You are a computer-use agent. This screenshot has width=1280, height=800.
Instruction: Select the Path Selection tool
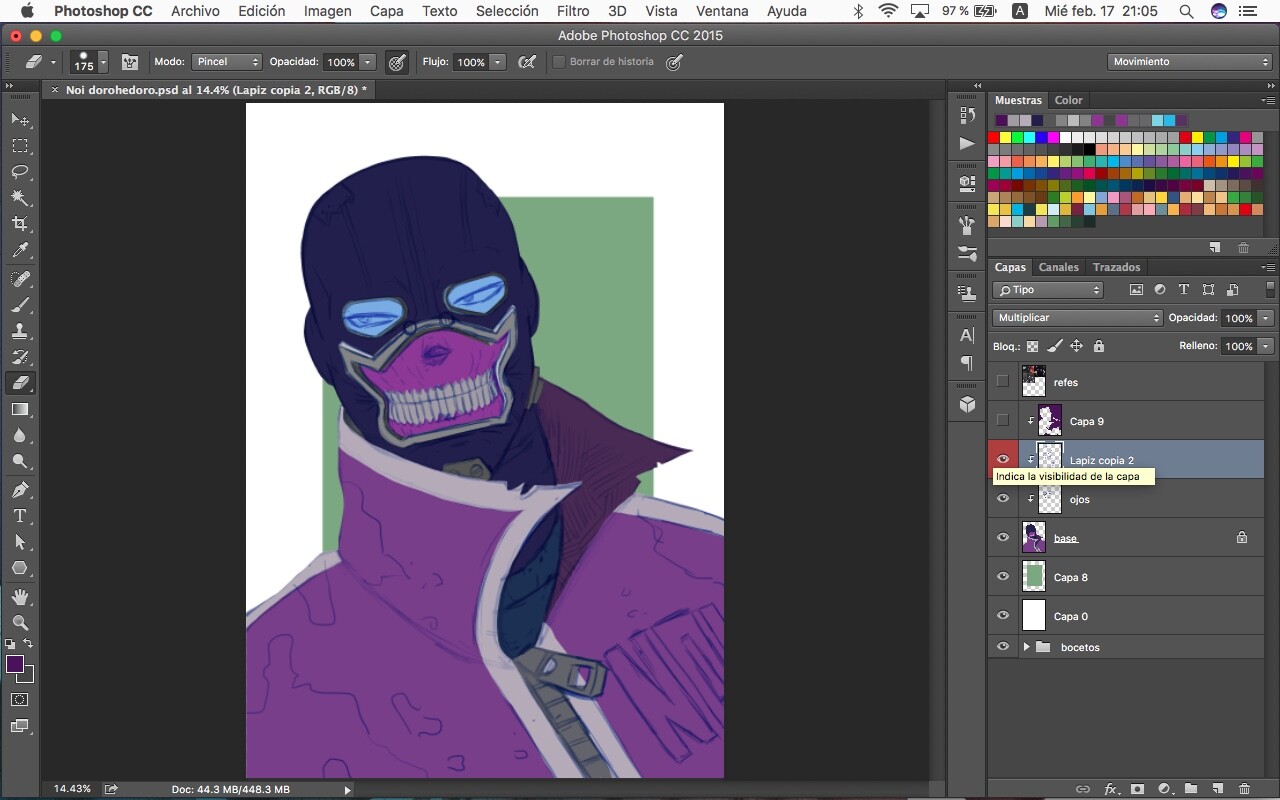(x=20, y=542)
